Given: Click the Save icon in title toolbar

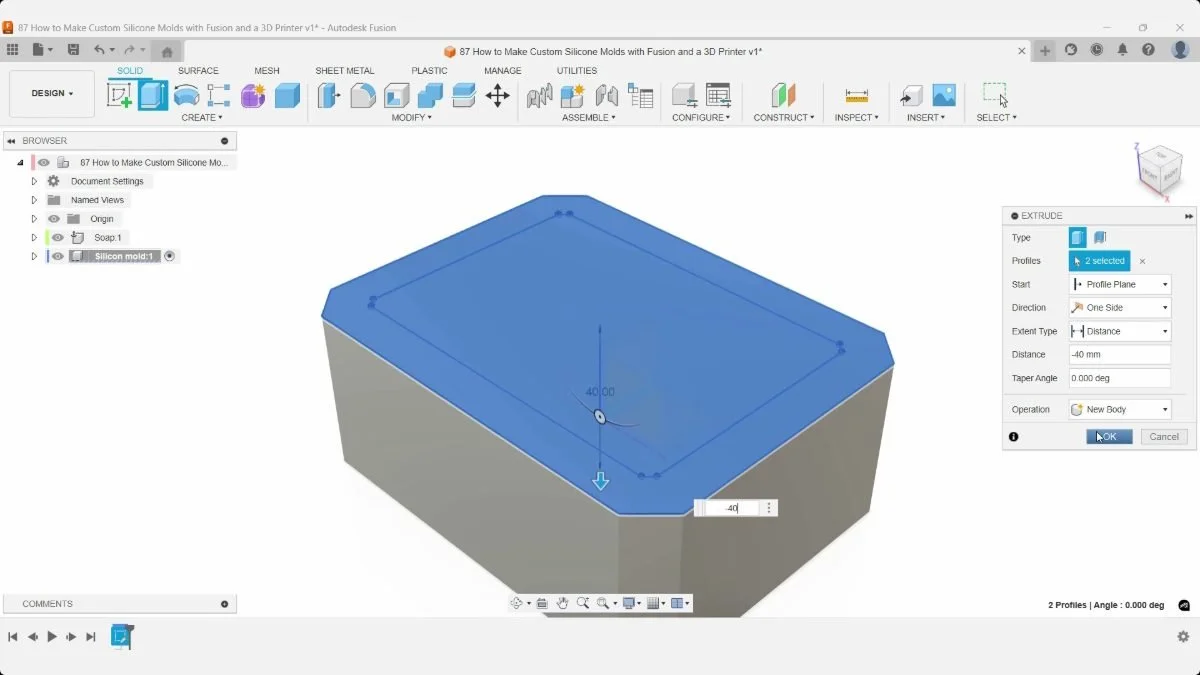Looking at the screenshot, I should pyautogui.click(x=73, y=50).
